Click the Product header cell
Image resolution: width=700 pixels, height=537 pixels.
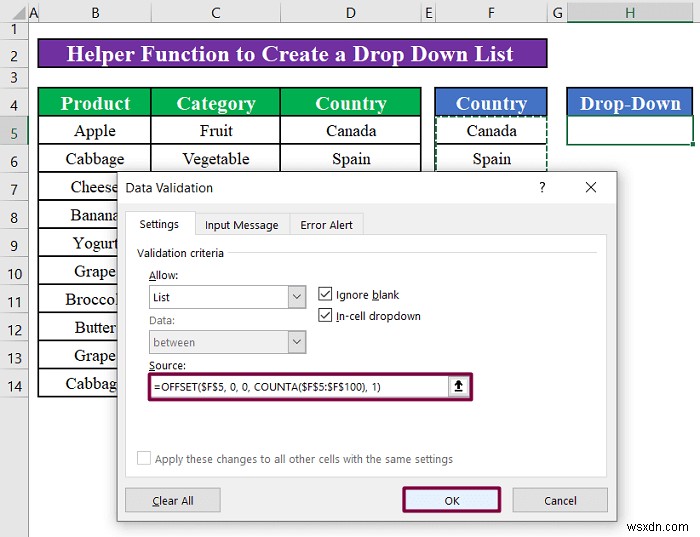pyautogui.click(x=95, y=103)
